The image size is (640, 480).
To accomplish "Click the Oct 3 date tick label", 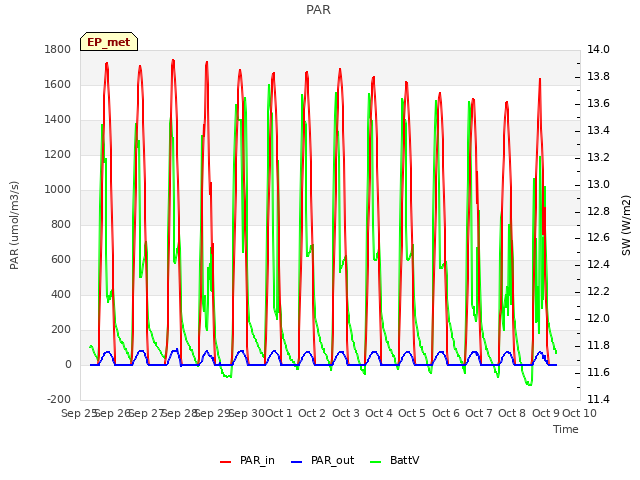I will [346, 413].
